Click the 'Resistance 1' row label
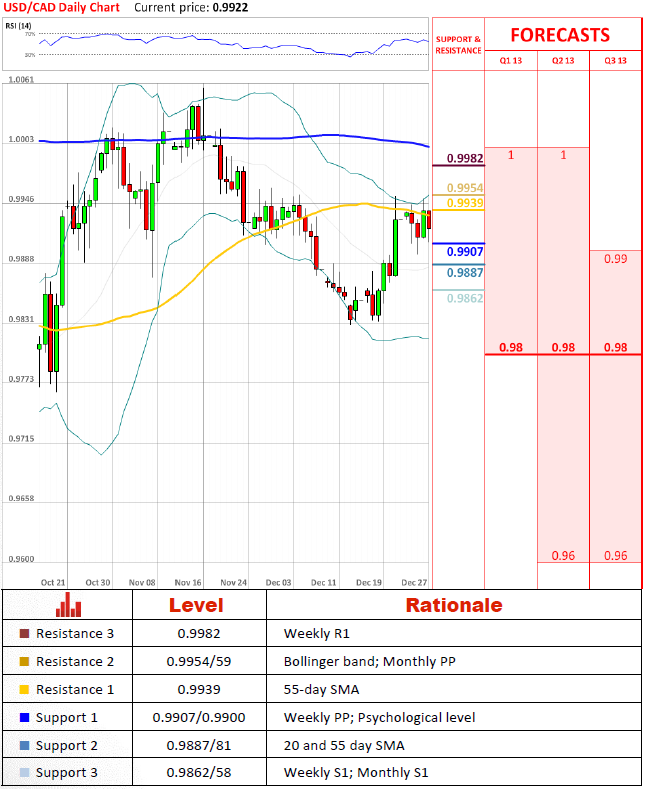The height and width of the screenshot is (789, 645). (75, 689)
